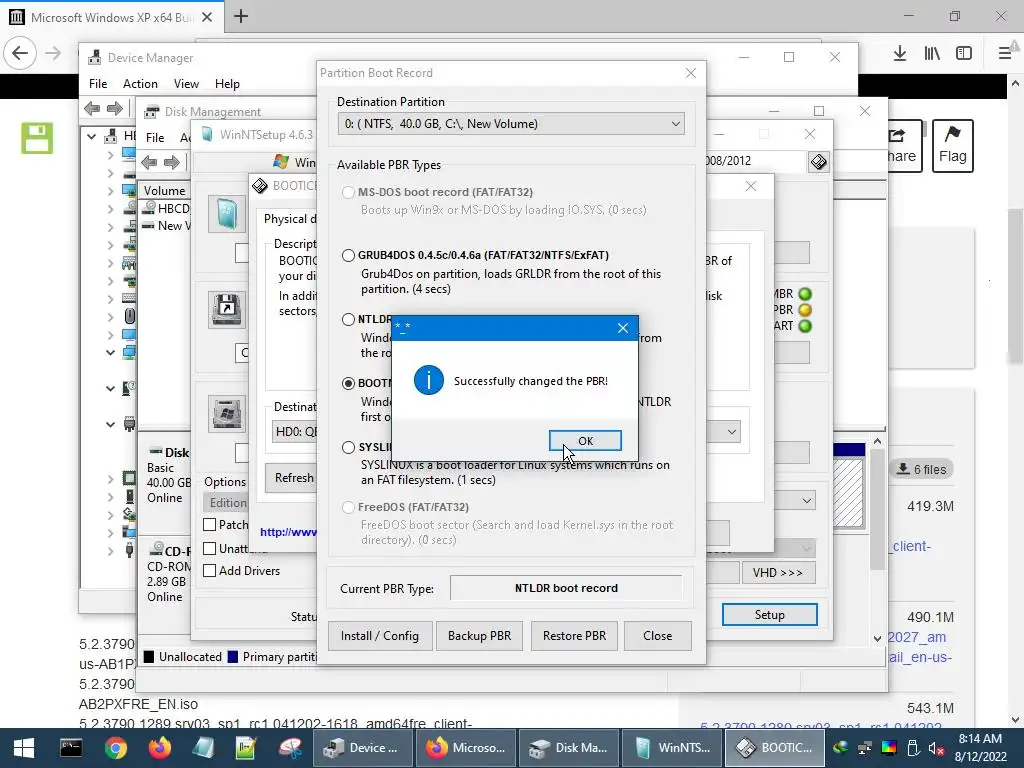Open the browser library icon
Screen dimensions: 1024x768
(932, 53)
